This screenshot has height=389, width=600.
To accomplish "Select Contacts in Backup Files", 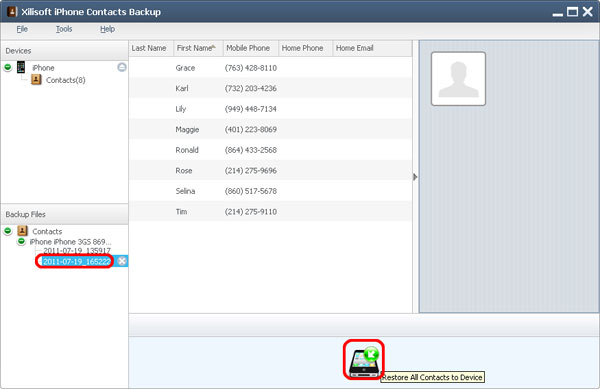I will [x=47, y=231].
